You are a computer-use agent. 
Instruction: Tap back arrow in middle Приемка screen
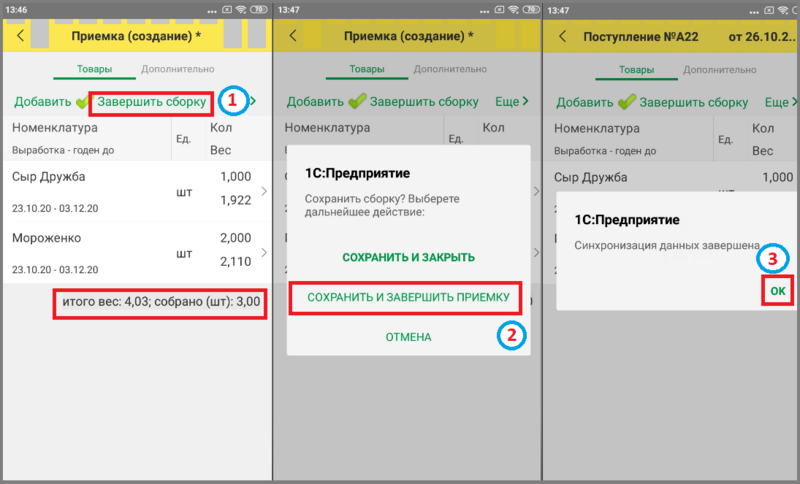(293, 36)
